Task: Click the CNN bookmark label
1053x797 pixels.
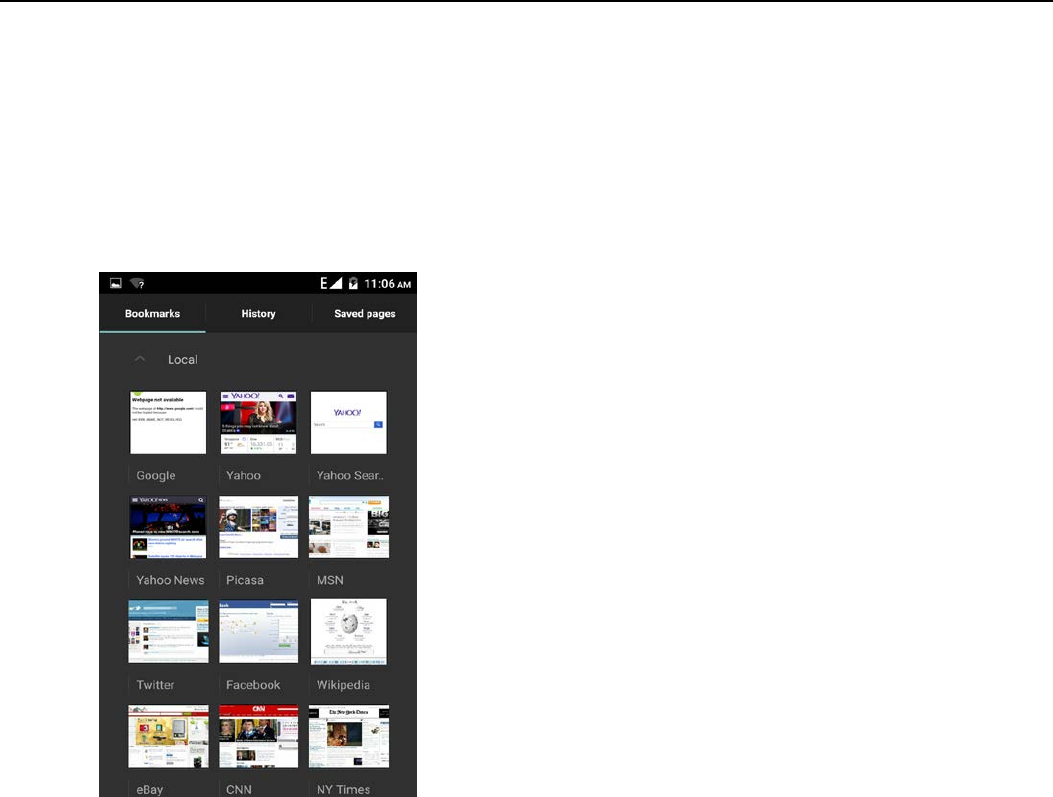Action: [238, 790]
